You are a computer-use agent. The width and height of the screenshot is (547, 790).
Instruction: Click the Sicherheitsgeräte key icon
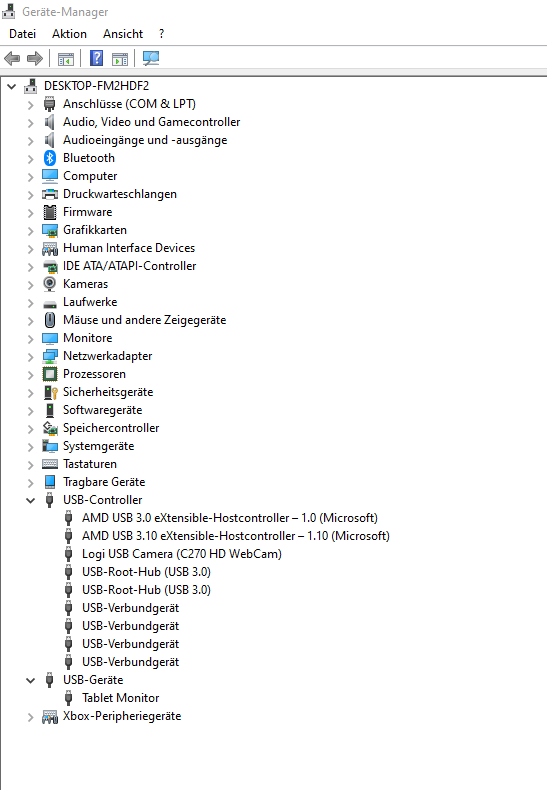50,392
